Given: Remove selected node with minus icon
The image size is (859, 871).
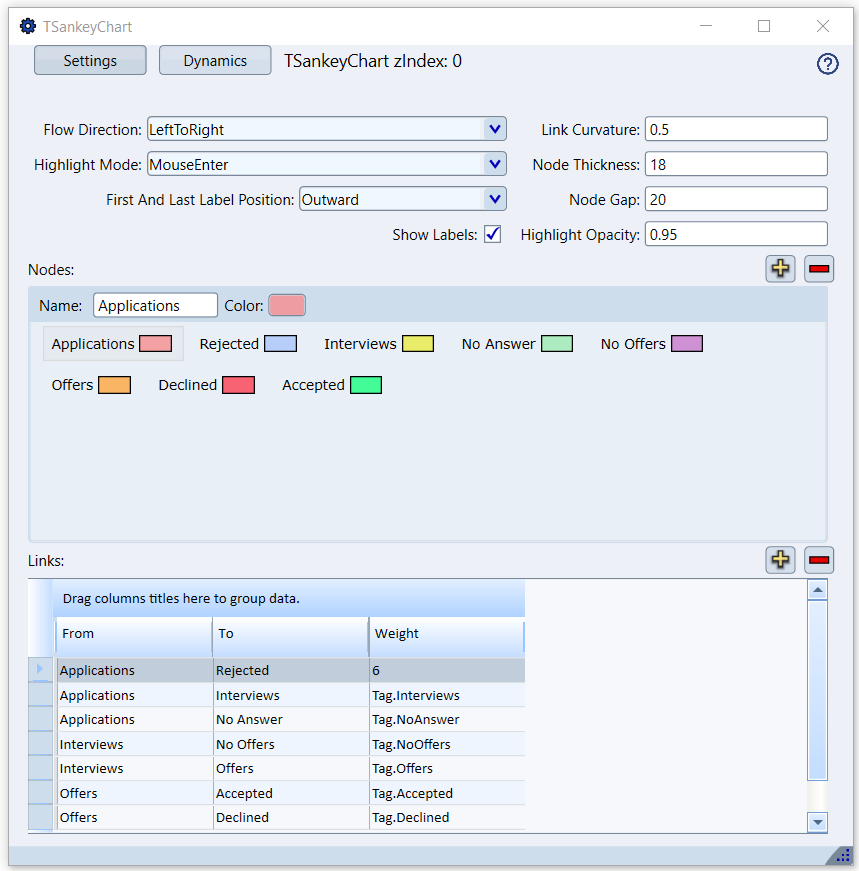Looking at the screenshot, I should coord(818,268).
